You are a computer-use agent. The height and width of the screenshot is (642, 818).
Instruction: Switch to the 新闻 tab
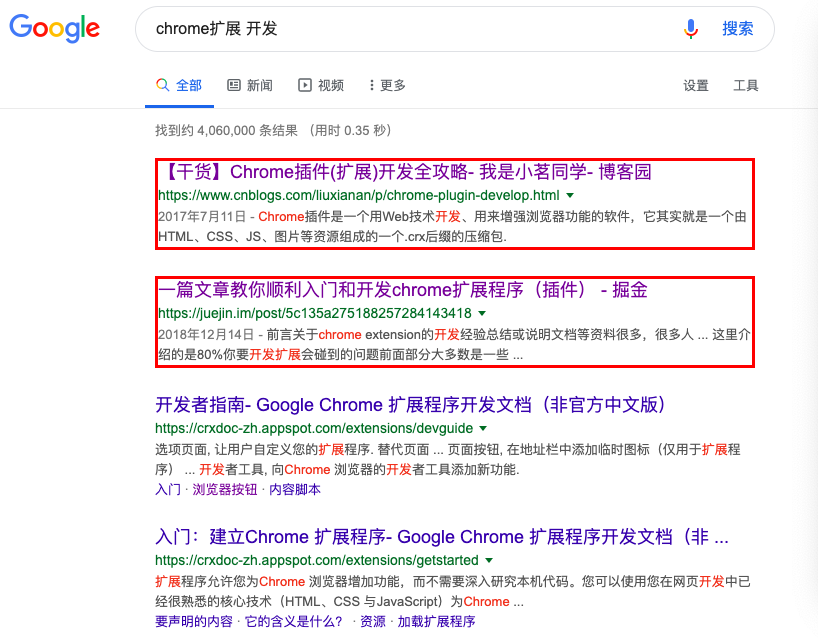point(260,86)
